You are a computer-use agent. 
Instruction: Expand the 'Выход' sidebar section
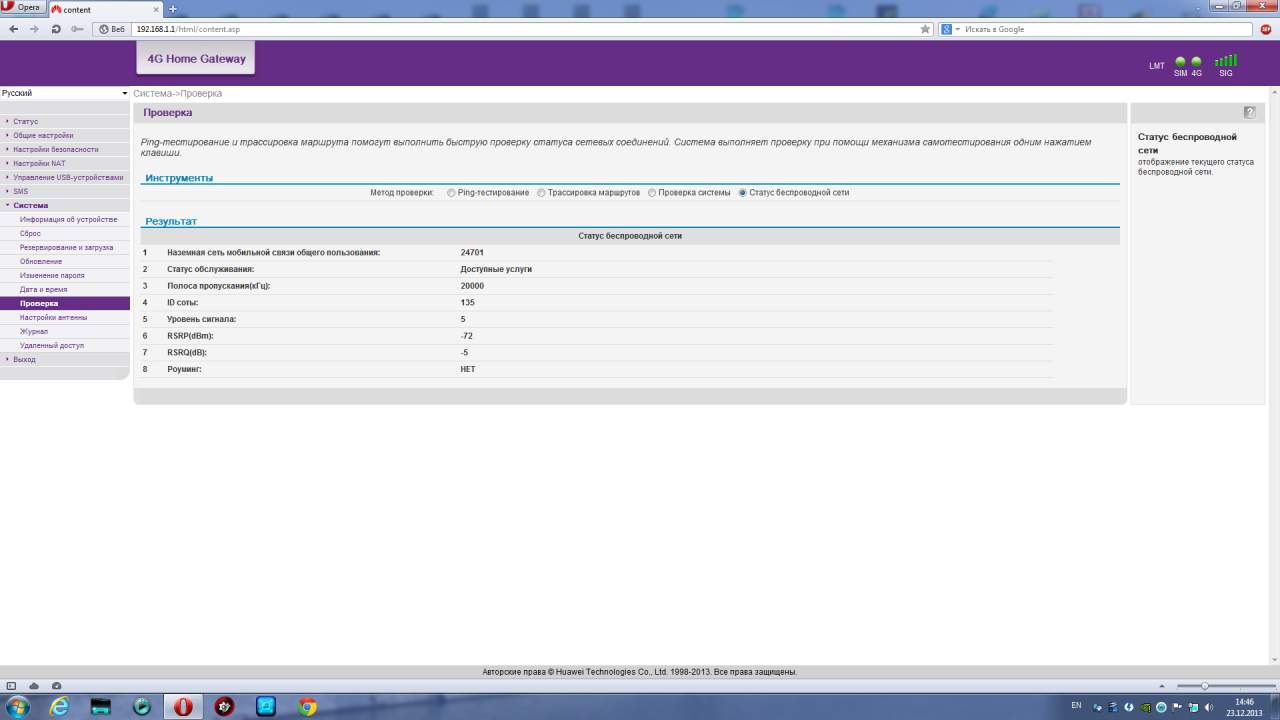point(65,359)
